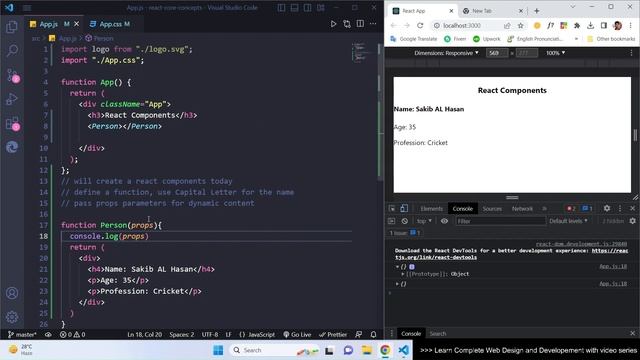Open the Google Translate bookmark
Screen dimensions: 640x360
click(x=414, y=39)
